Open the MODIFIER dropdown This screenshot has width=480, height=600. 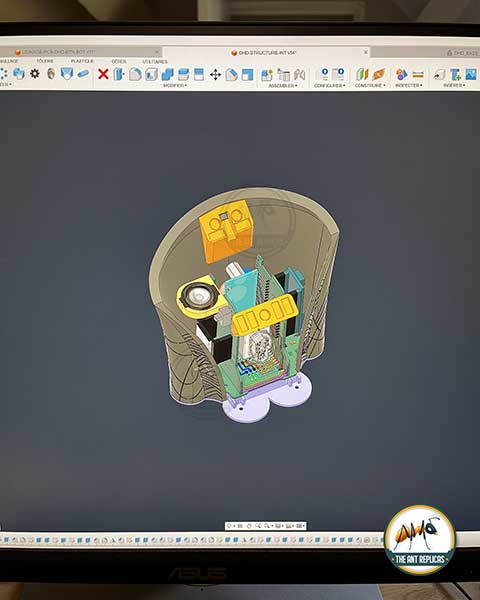[x=175, y=85]
